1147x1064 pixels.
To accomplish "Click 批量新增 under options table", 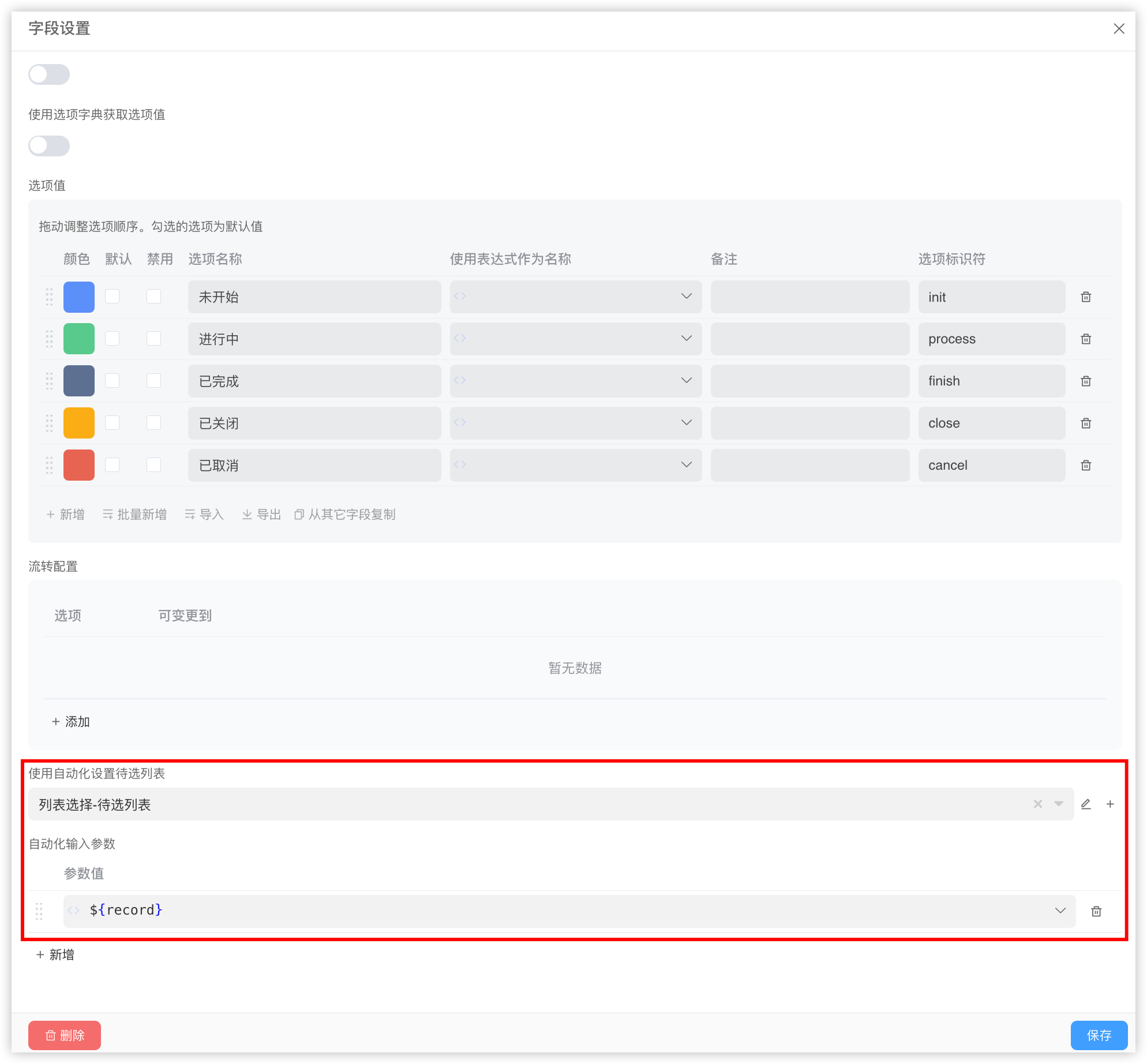I will 135,514.
